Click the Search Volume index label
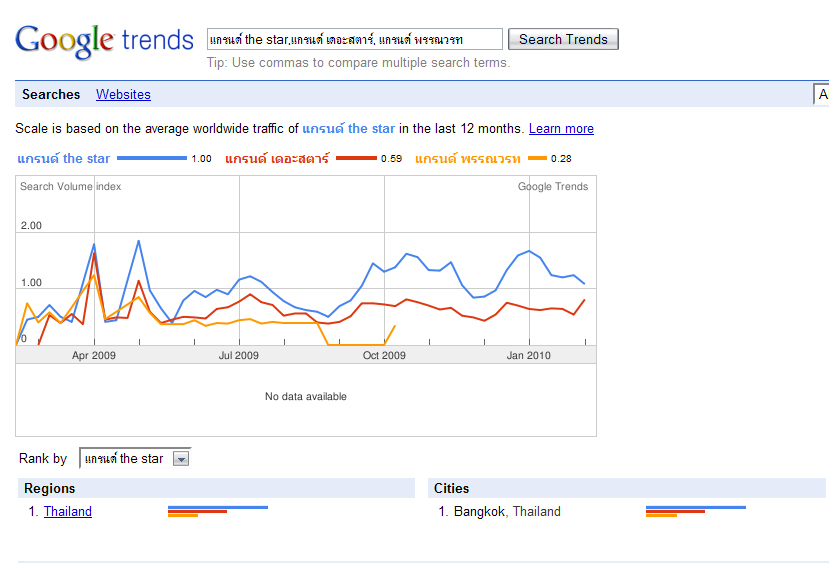 (70, 187)
